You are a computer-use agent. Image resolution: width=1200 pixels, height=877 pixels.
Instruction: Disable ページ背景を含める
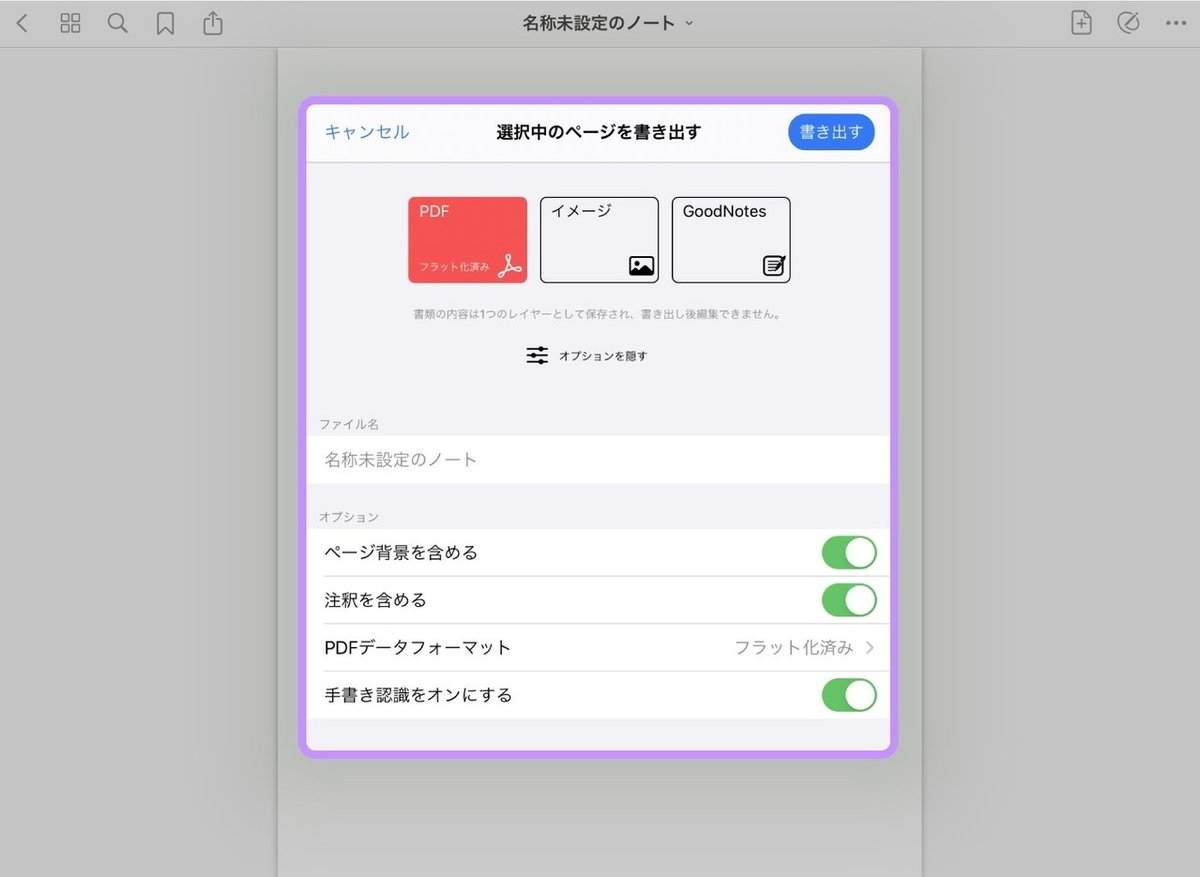[849, 551]
